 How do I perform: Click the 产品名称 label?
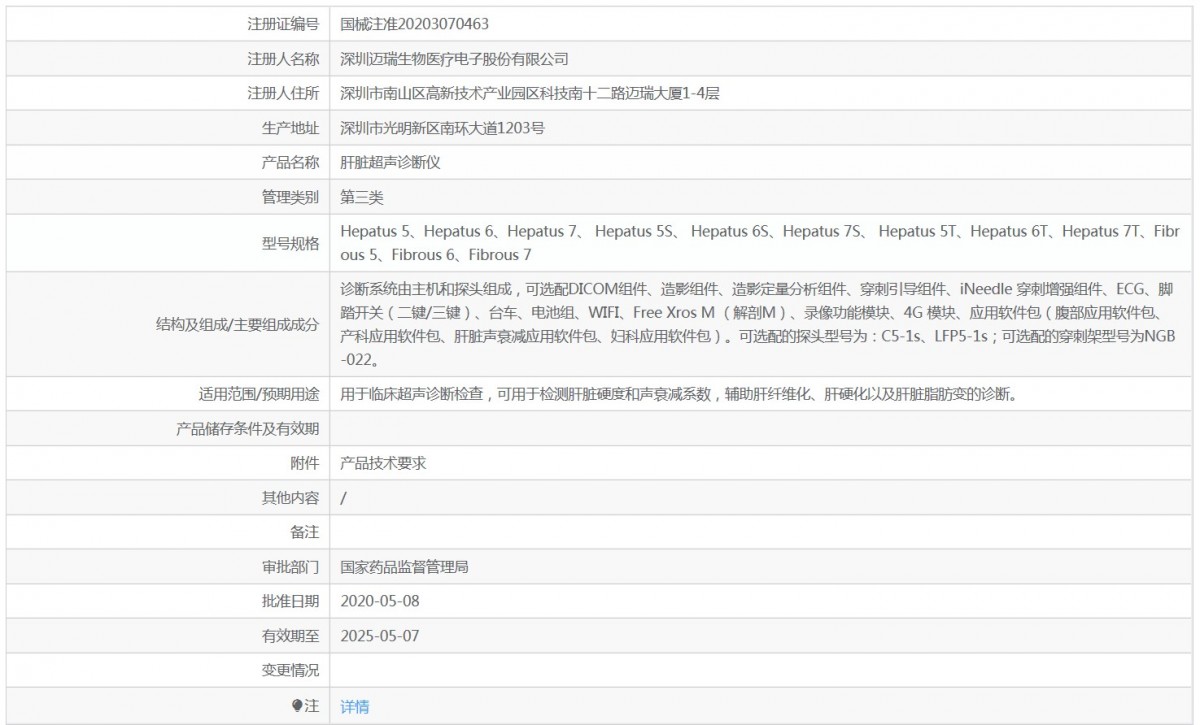pos(290,162)
